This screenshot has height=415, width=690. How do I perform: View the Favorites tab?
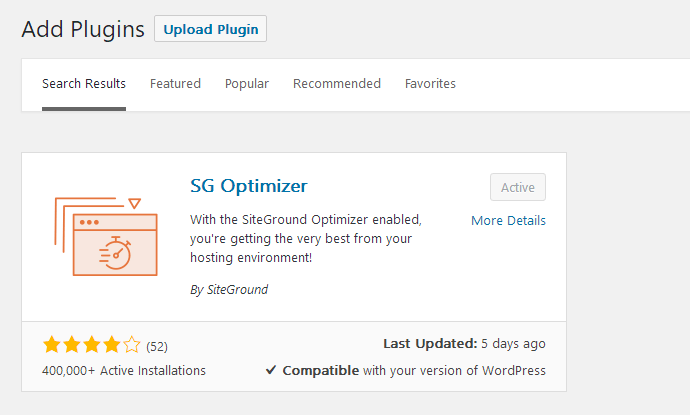click(x=430, y=84)
